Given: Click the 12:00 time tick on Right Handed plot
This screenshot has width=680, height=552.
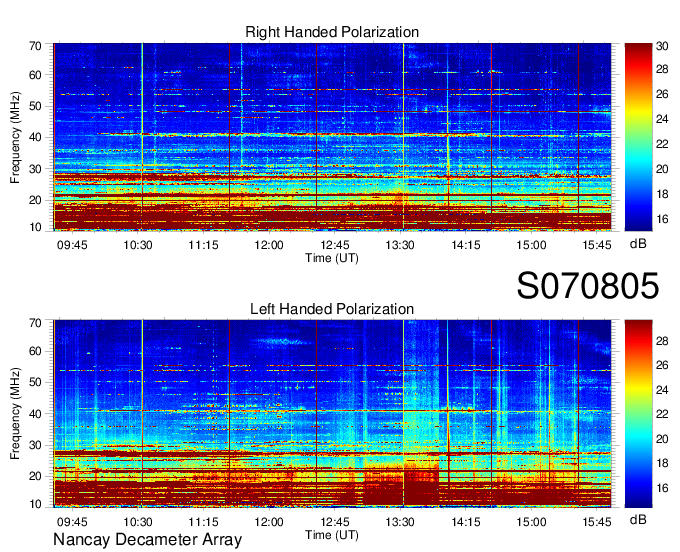Looking at the screenshot, I should click(269, 245).
